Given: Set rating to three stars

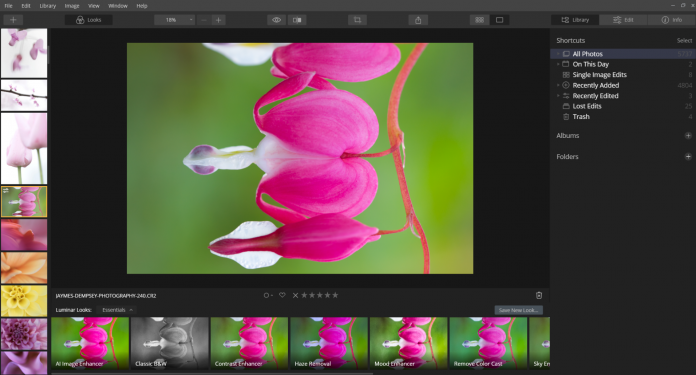Looking at the screenshot, I should point(320,295).
